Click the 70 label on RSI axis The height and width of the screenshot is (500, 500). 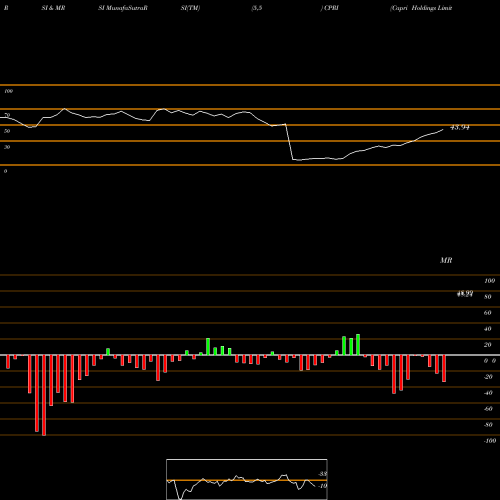pos(7,115)
